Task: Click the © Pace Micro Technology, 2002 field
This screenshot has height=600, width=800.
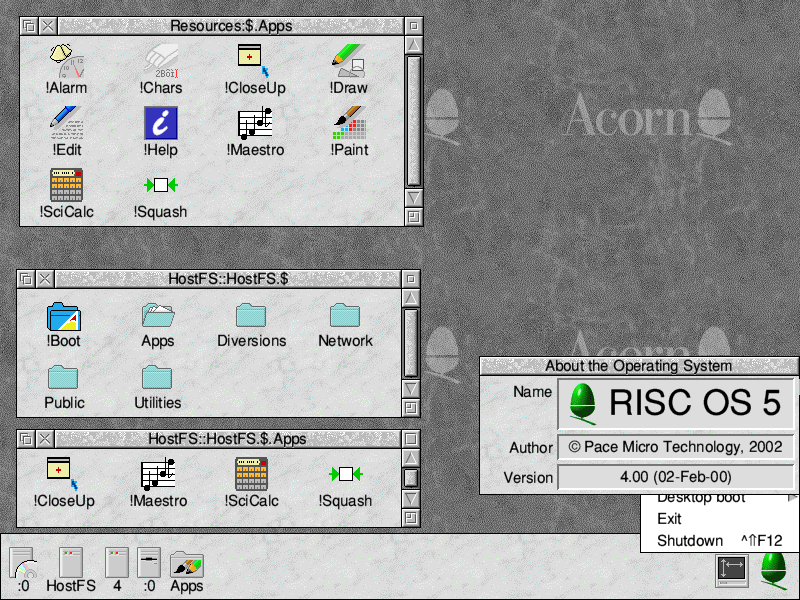Action: coord(676,447)
